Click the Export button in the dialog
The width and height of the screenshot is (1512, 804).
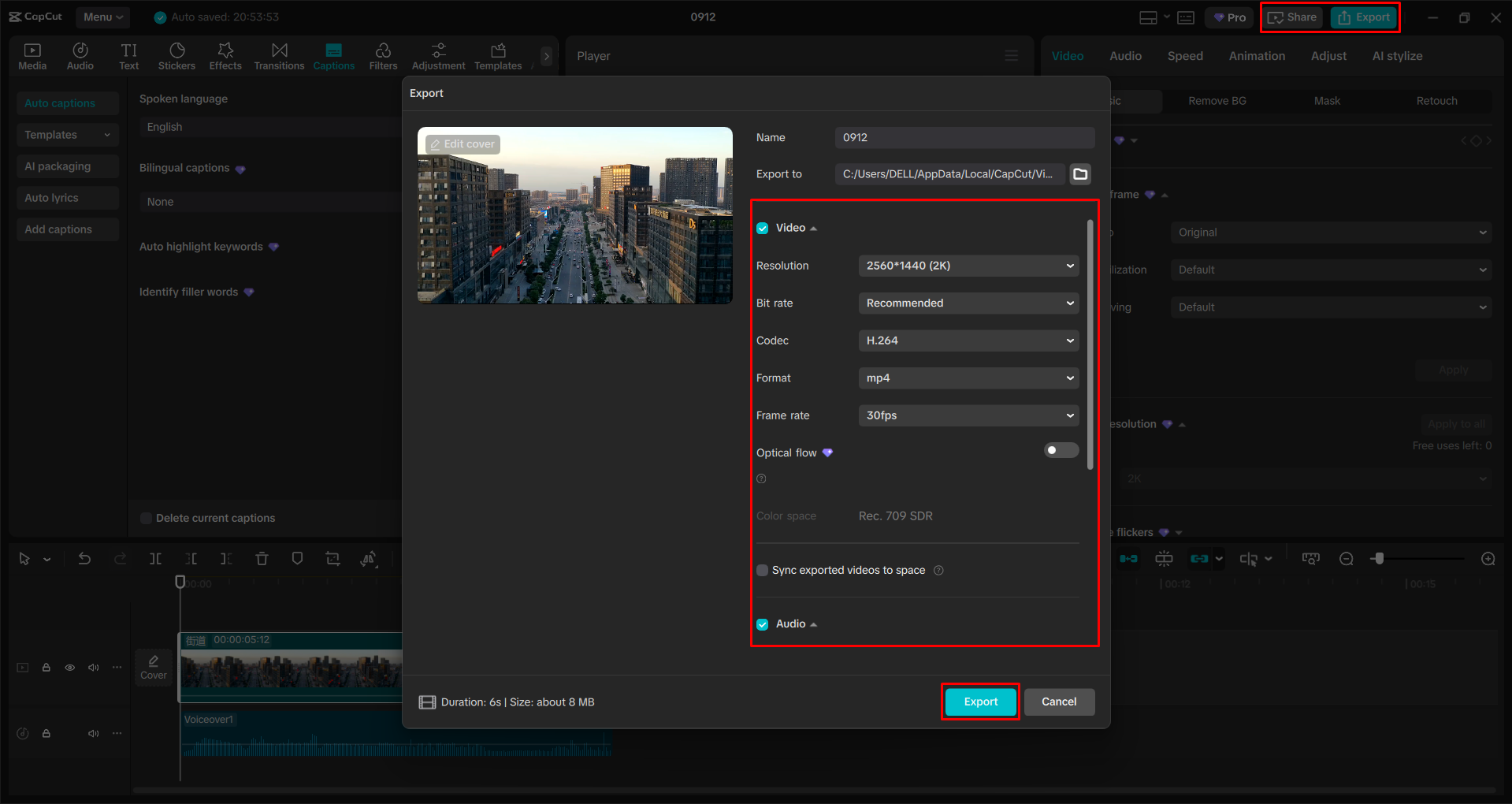[979, 702]
